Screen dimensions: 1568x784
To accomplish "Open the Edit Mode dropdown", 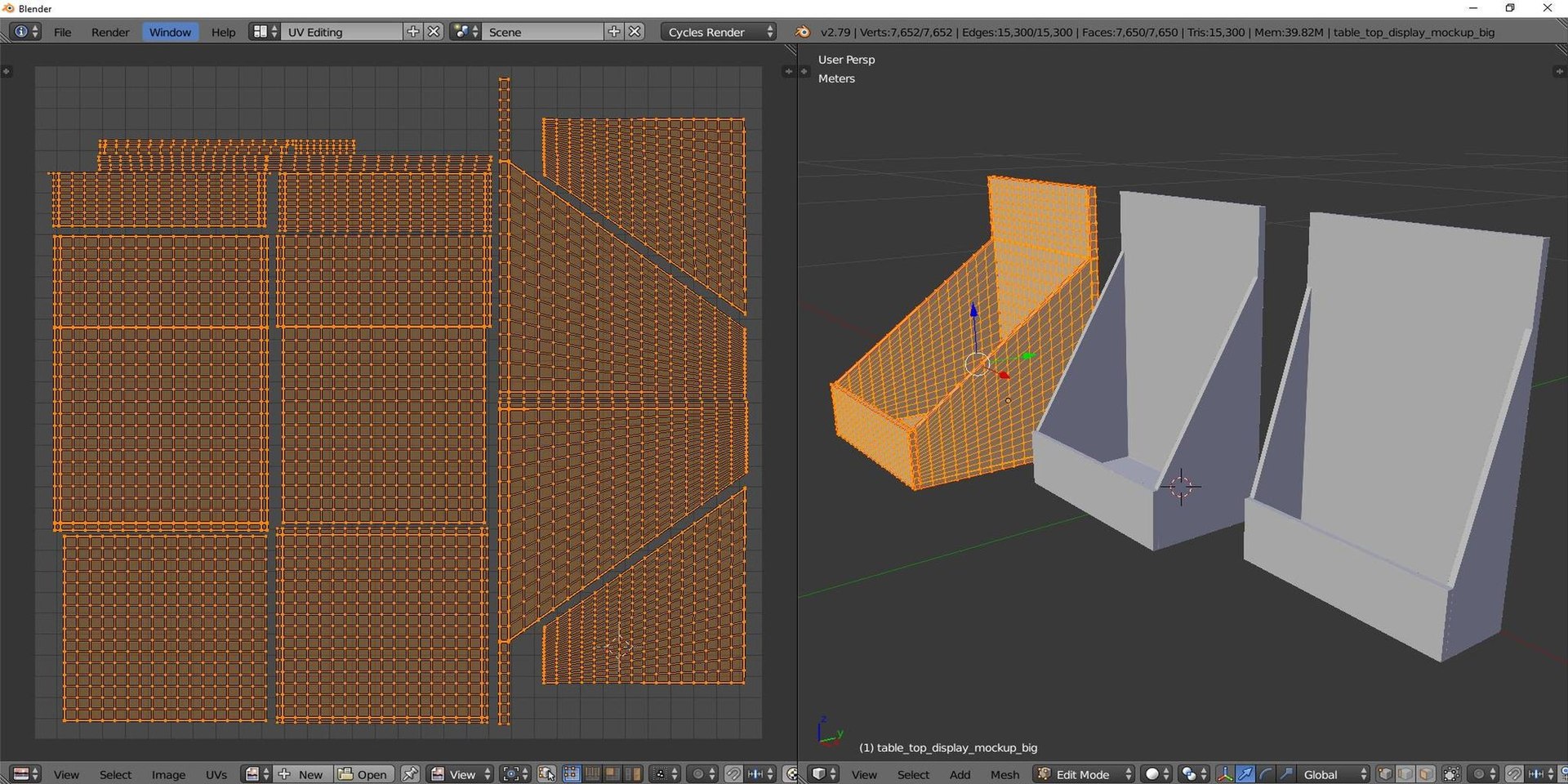I will pyautogui.click(x=1085, y=774).
